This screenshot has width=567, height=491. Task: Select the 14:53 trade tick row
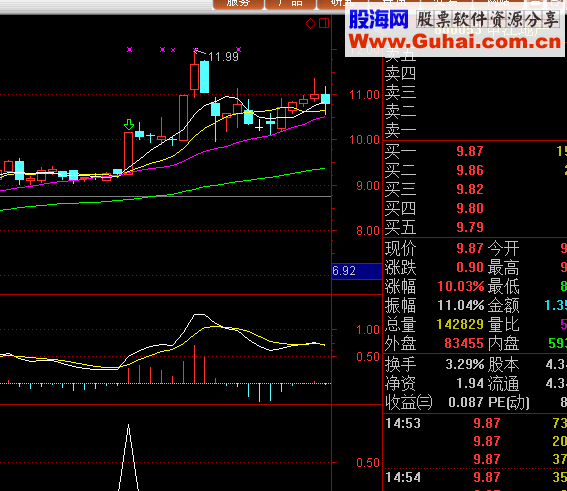pos(475,423)
